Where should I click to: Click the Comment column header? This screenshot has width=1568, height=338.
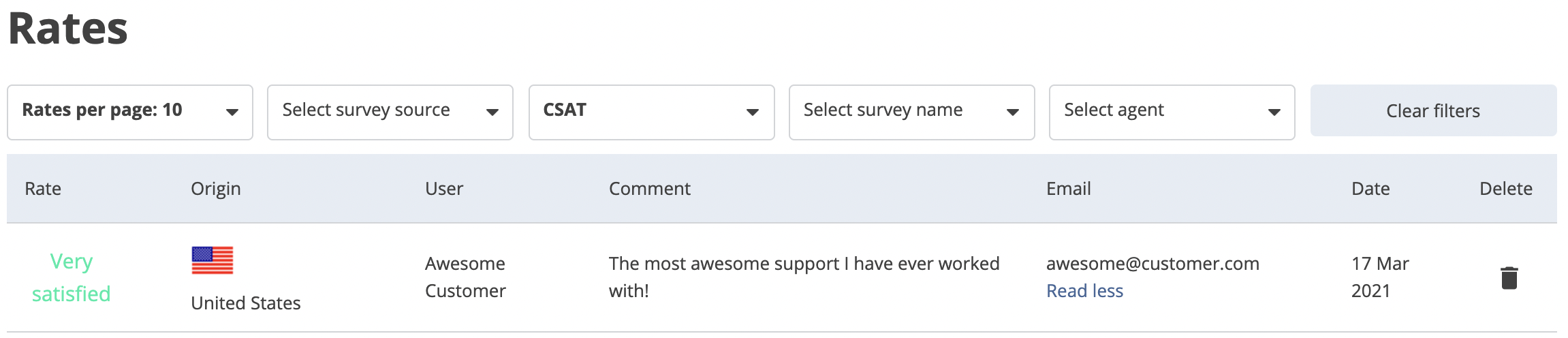click(649, 189)
